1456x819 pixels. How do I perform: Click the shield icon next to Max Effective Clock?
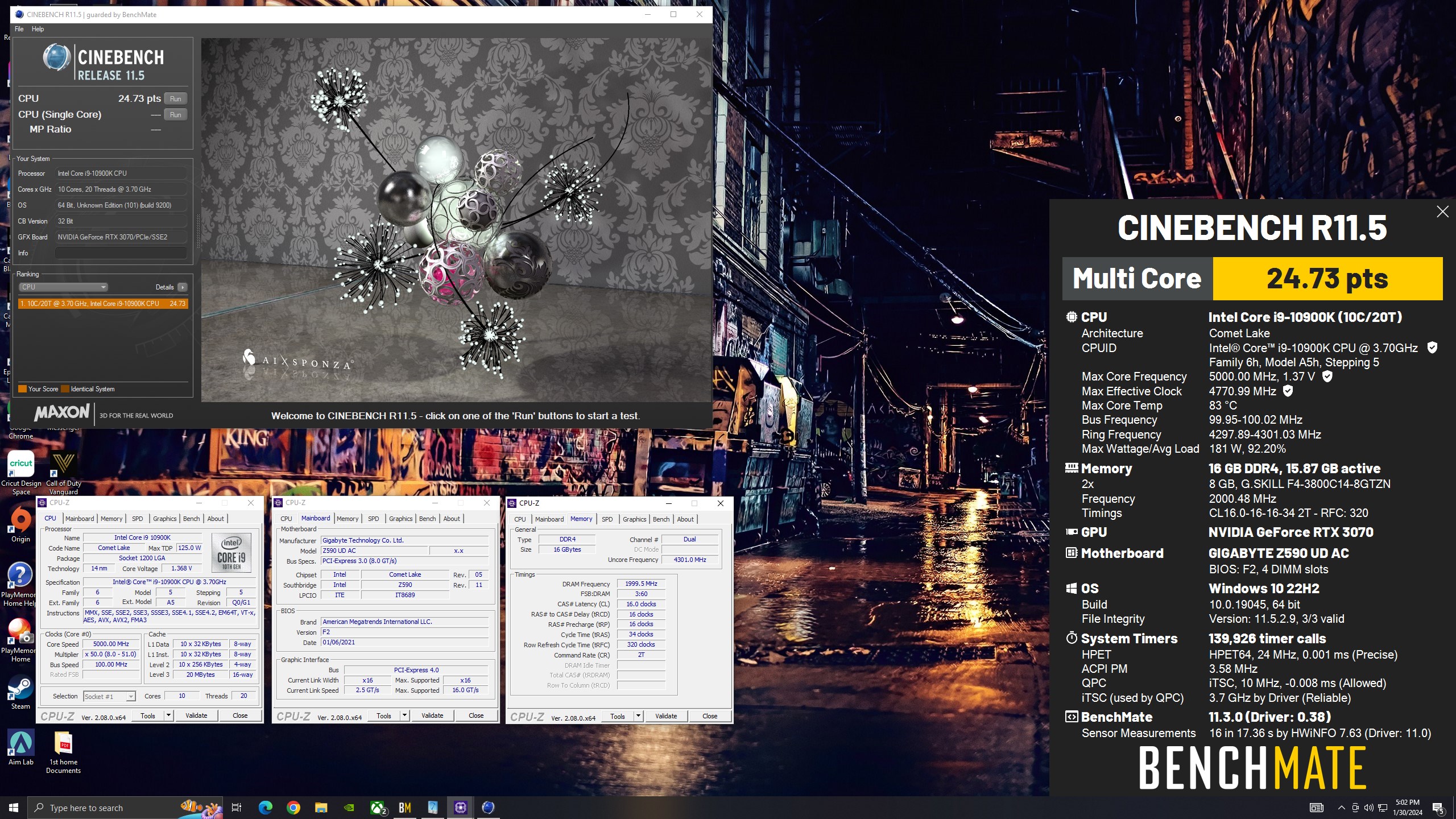point(1288,391)
